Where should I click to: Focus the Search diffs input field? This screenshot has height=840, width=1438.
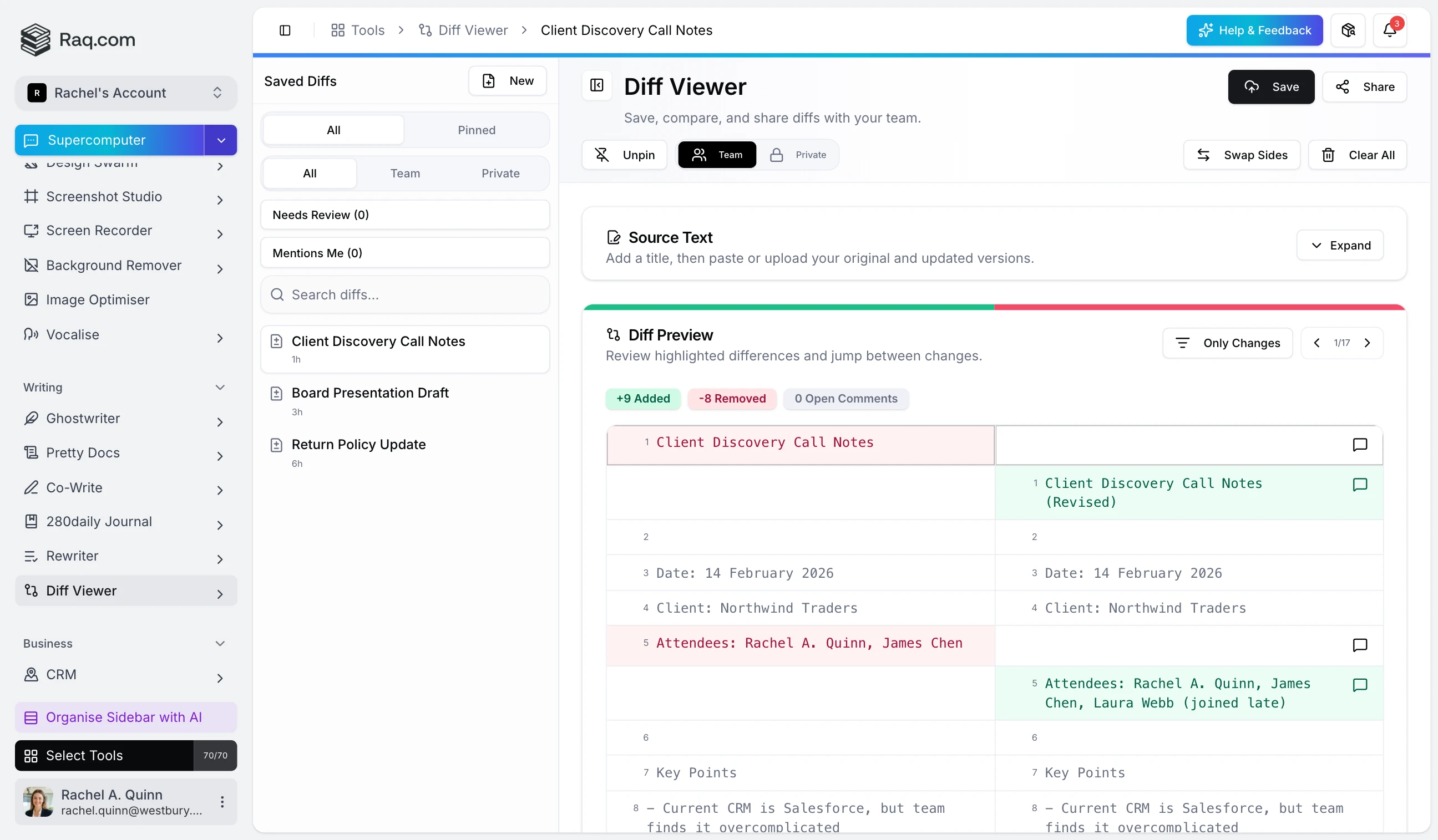(x=404, y=295)
